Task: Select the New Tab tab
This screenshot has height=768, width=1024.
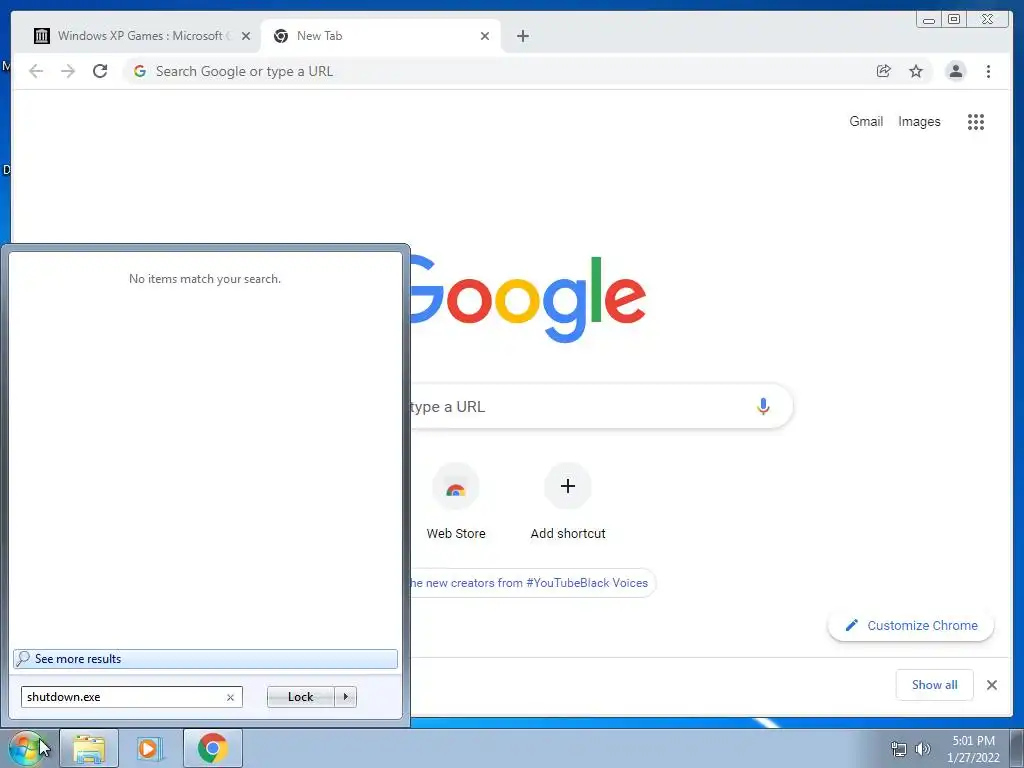Action: tap(381, 36)
